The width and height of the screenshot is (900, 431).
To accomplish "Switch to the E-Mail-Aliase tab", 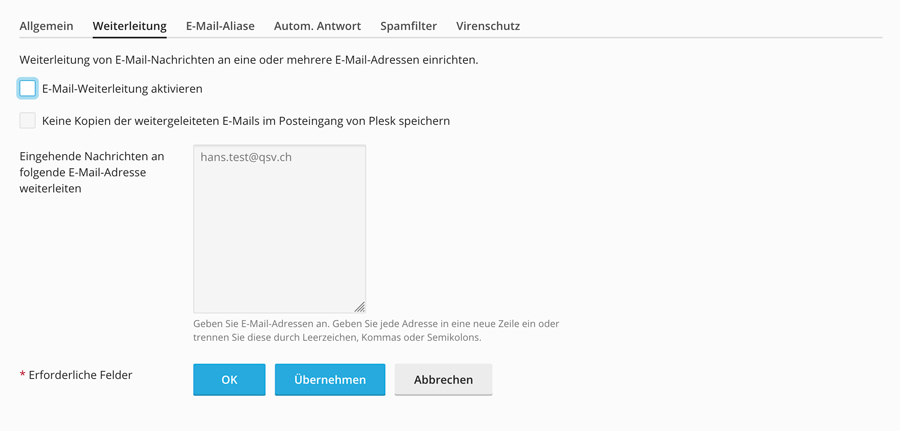I will 220,26.
